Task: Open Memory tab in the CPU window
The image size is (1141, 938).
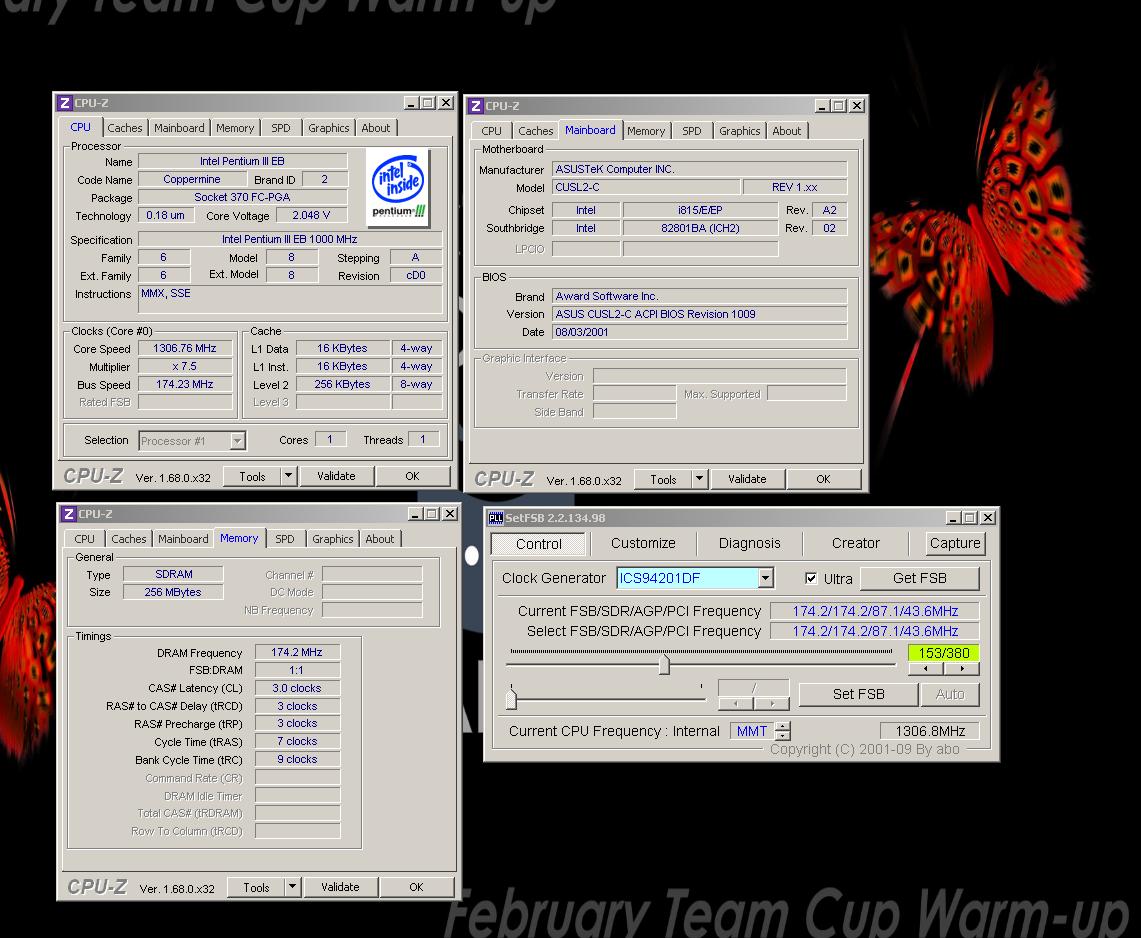Action: point(235,128)
